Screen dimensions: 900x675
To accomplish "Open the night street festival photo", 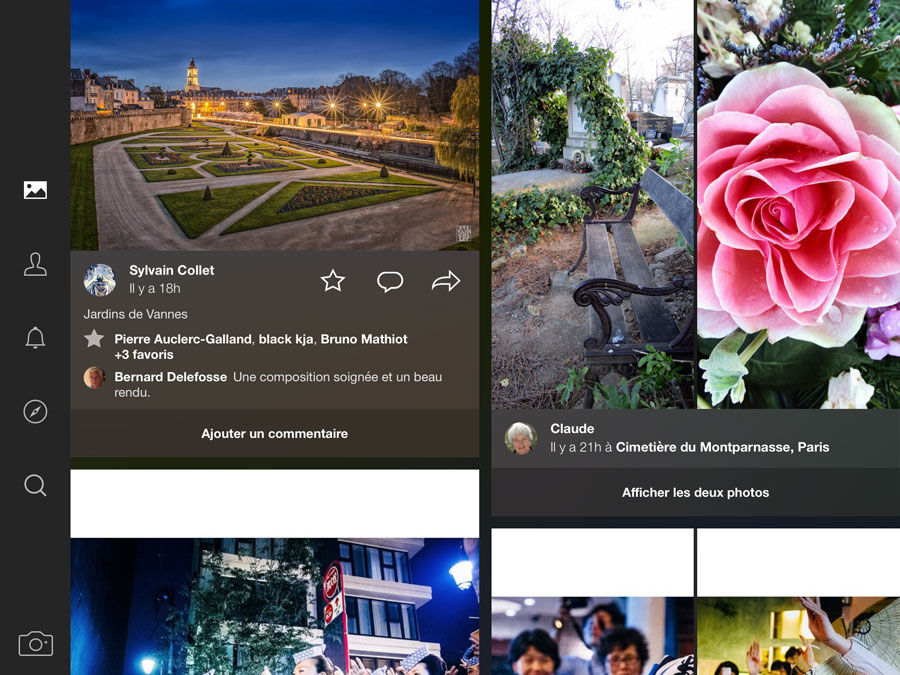I will 275,606.
